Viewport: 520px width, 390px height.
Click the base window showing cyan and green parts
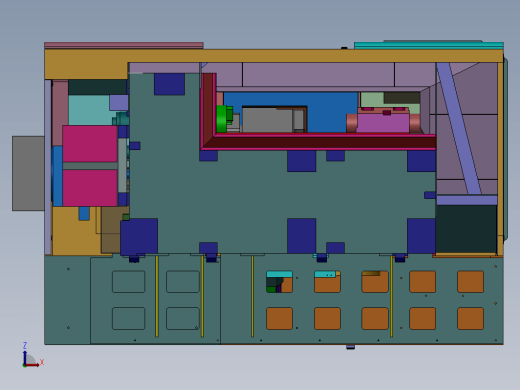tap(279, 282)
